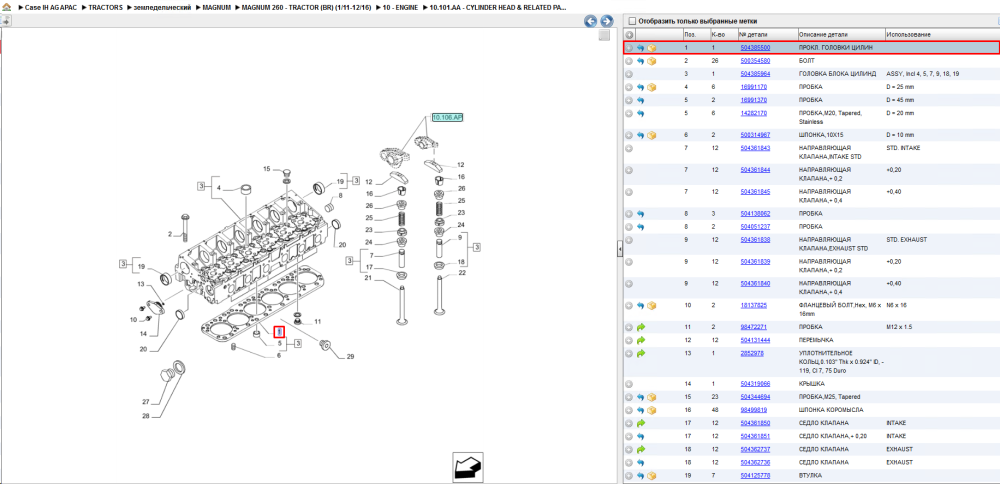Open part number link 504385500
1000x484 pixels.
pyautogui.click(x=755, y=48)
